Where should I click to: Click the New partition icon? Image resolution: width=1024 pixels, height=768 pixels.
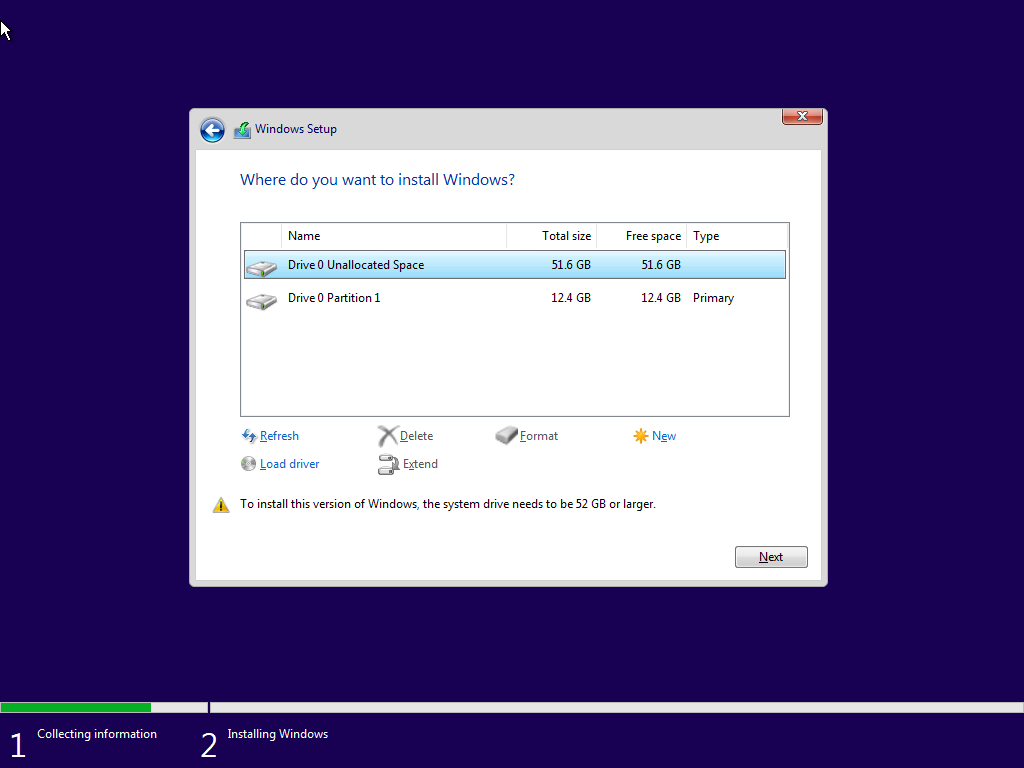click(x=640, y=435)
